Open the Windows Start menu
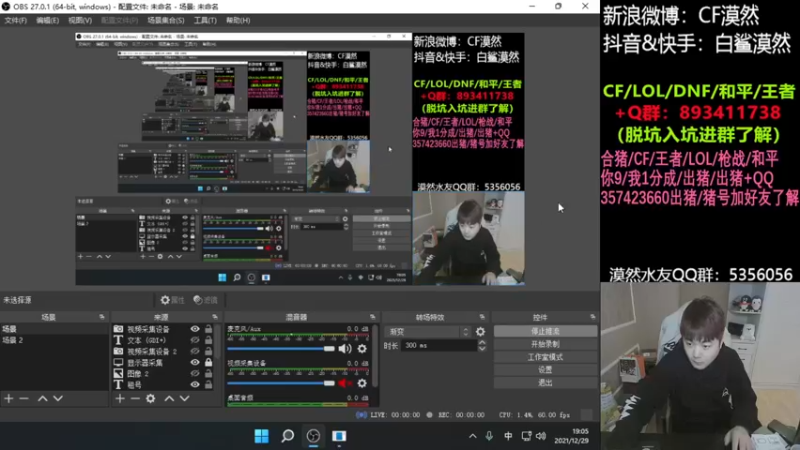The width and height of the screenshot is (800, 450). click(262, 436)
